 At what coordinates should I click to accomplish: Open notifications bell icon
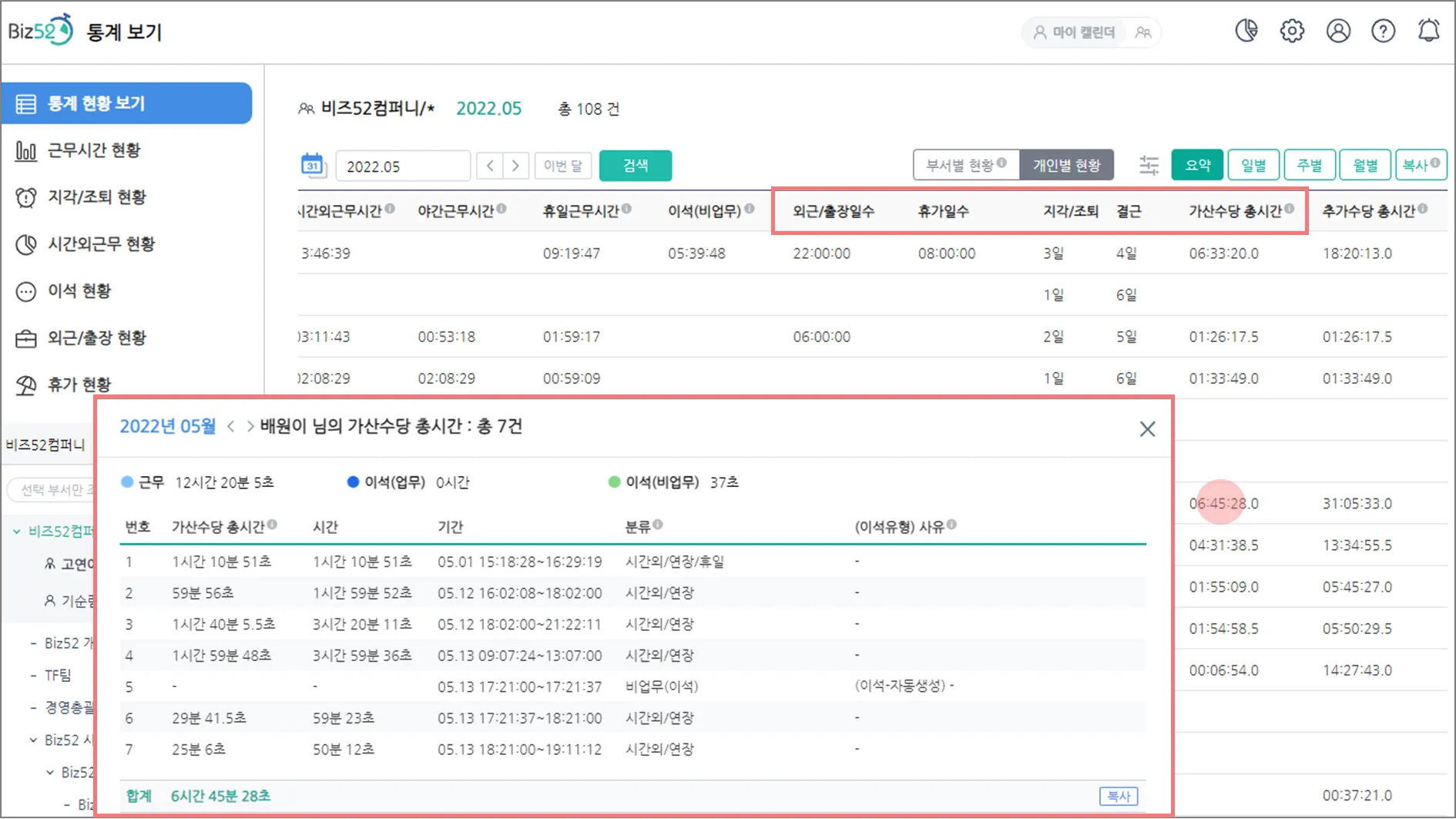[x=1429, y=31]
